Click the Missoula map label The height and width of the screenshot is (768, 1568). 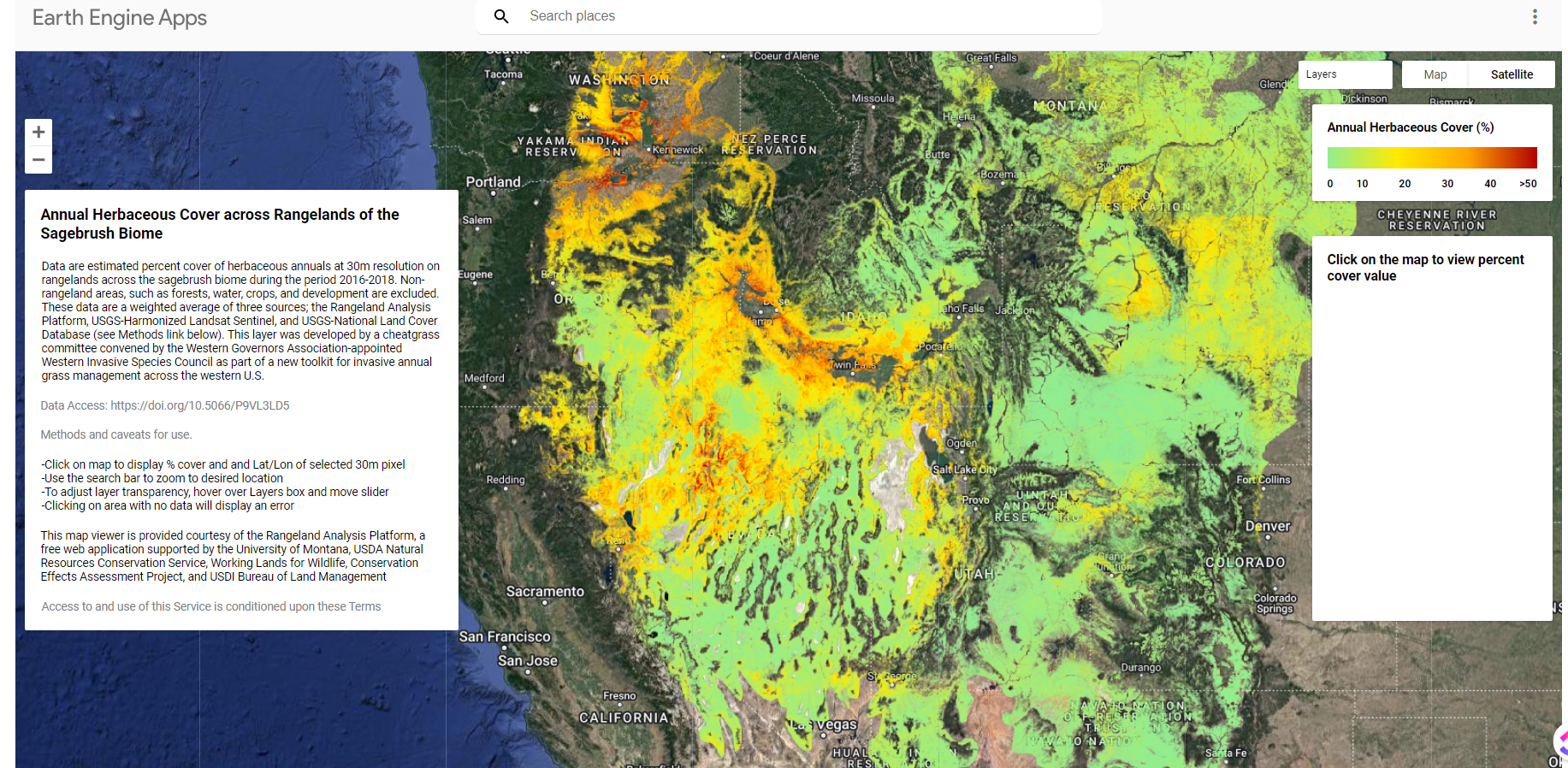point(873,98)
